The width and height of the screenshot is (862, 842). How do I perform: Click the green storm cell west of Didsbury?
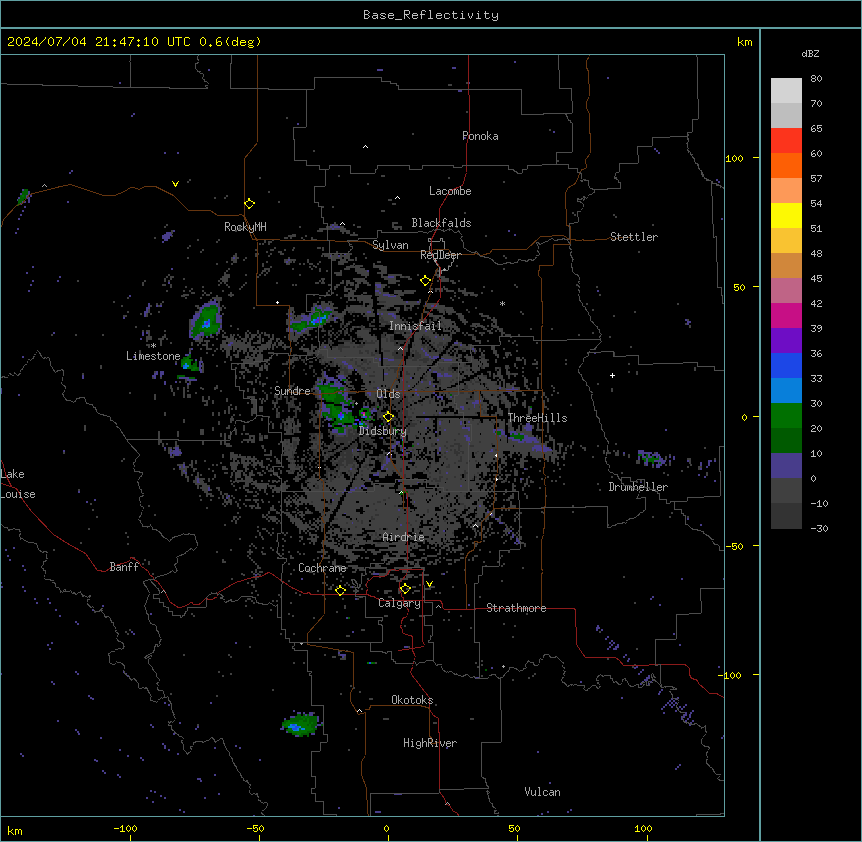(x=338, y=405)
